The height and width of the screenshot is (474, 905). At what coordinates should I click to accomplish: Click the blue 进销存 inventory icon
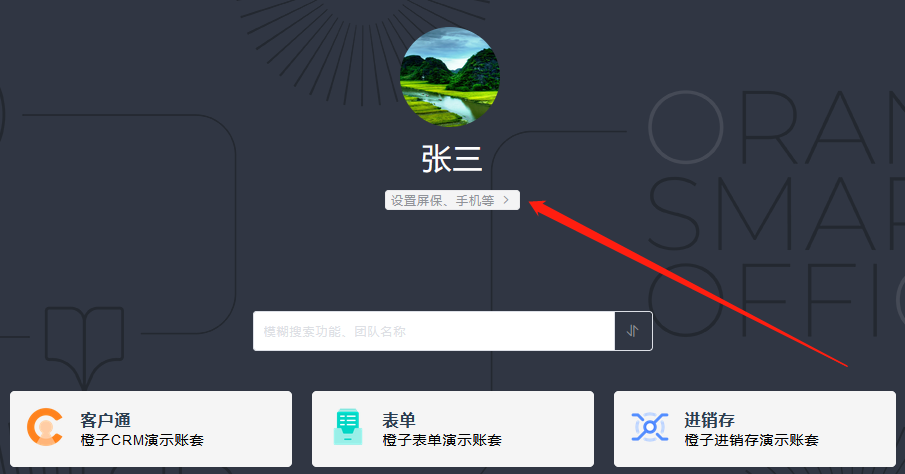(650, 427)
